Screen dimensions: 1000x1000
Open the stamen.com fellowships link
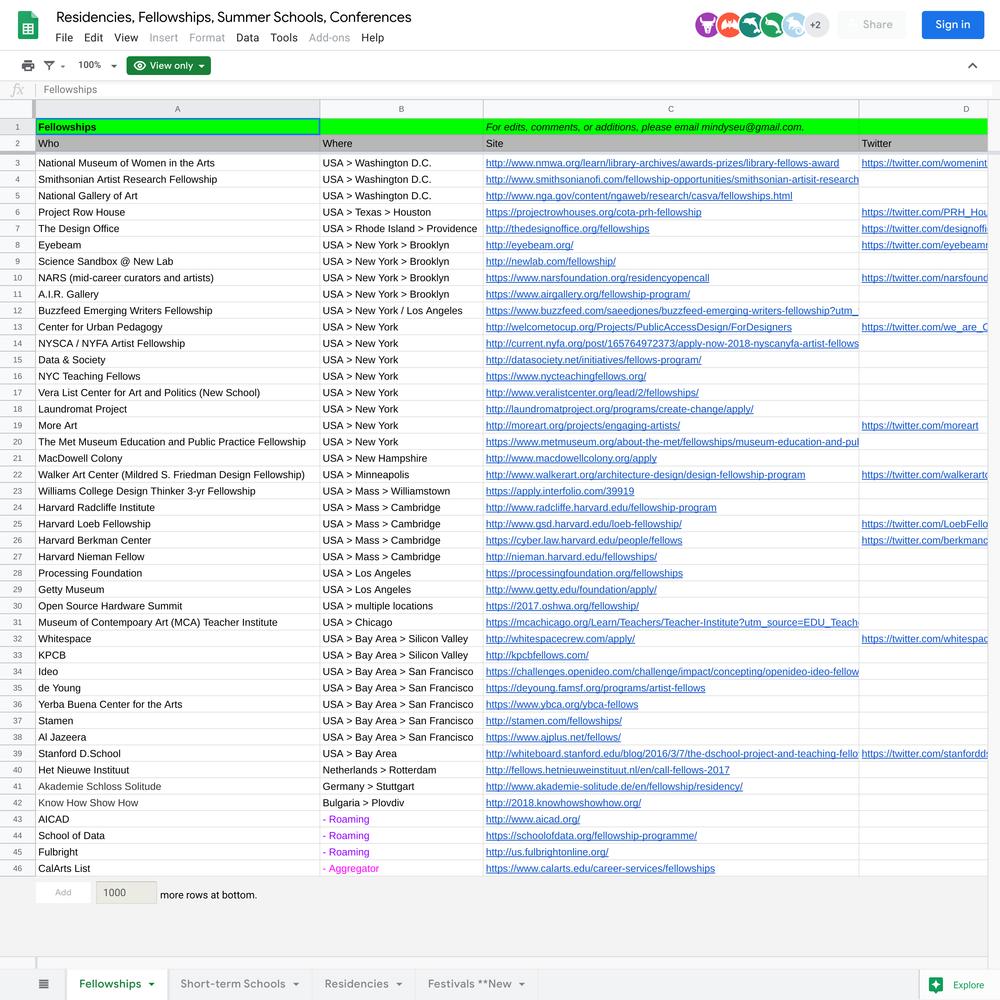(x=554, y=721)
